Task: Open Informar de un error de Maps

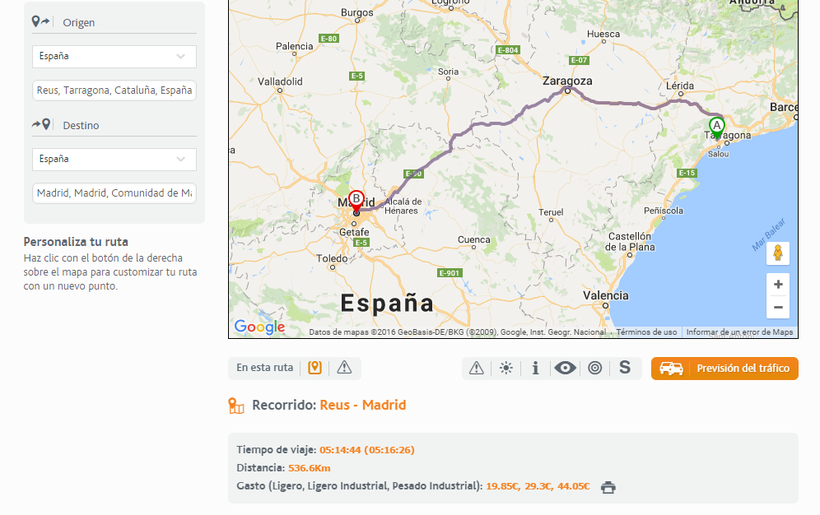Action: 739,332
